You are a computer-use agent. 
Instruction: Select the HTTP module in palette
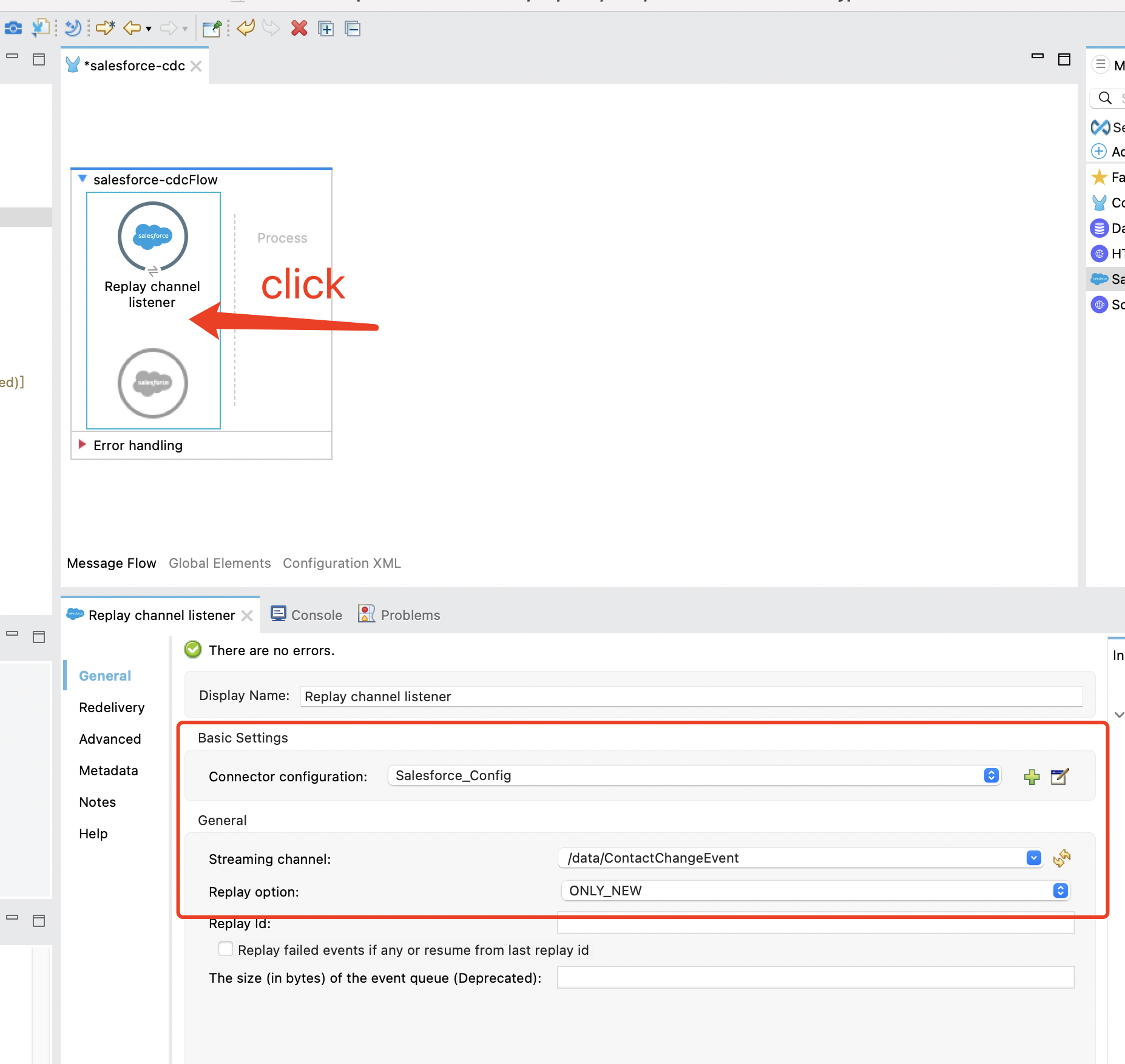click(x=1099, y=254)
